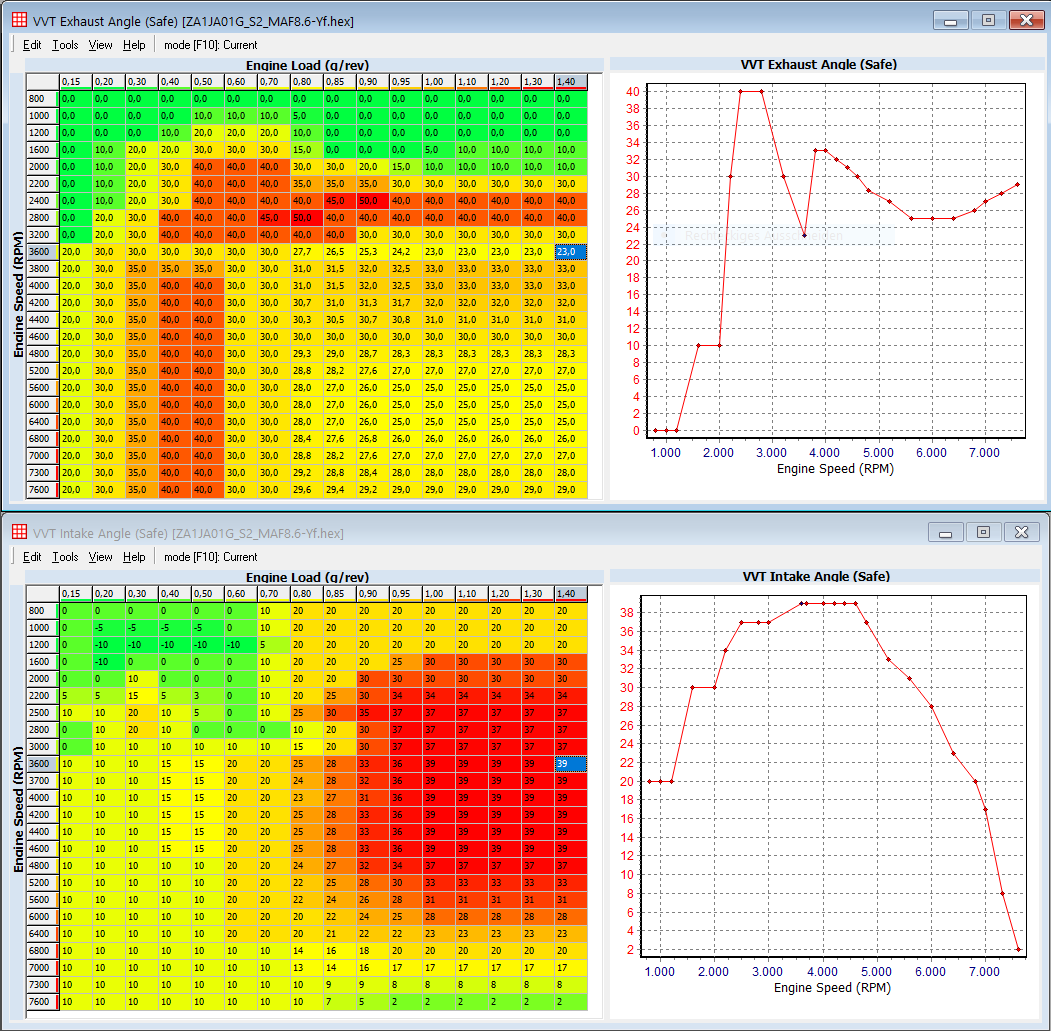
Task: Click the 800 RPM row header in exhaust table
Action: click(41, 99)
